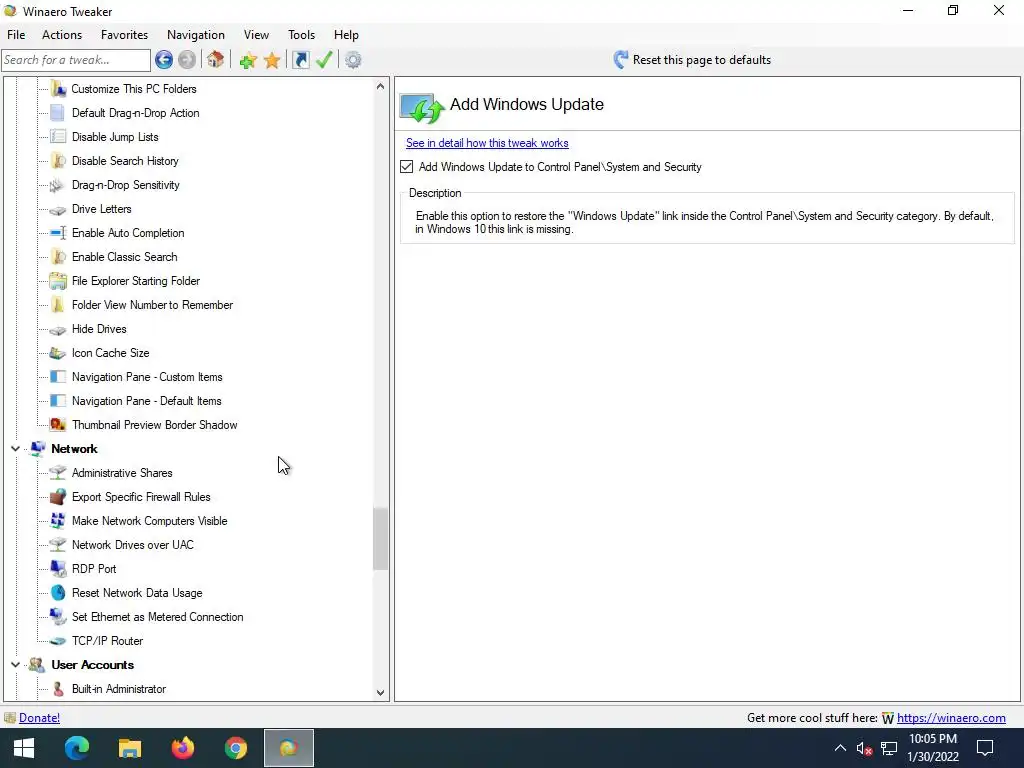Collapse the Network tree category
This screenshot has width=1024, height=768.
(x=15, y=449)
